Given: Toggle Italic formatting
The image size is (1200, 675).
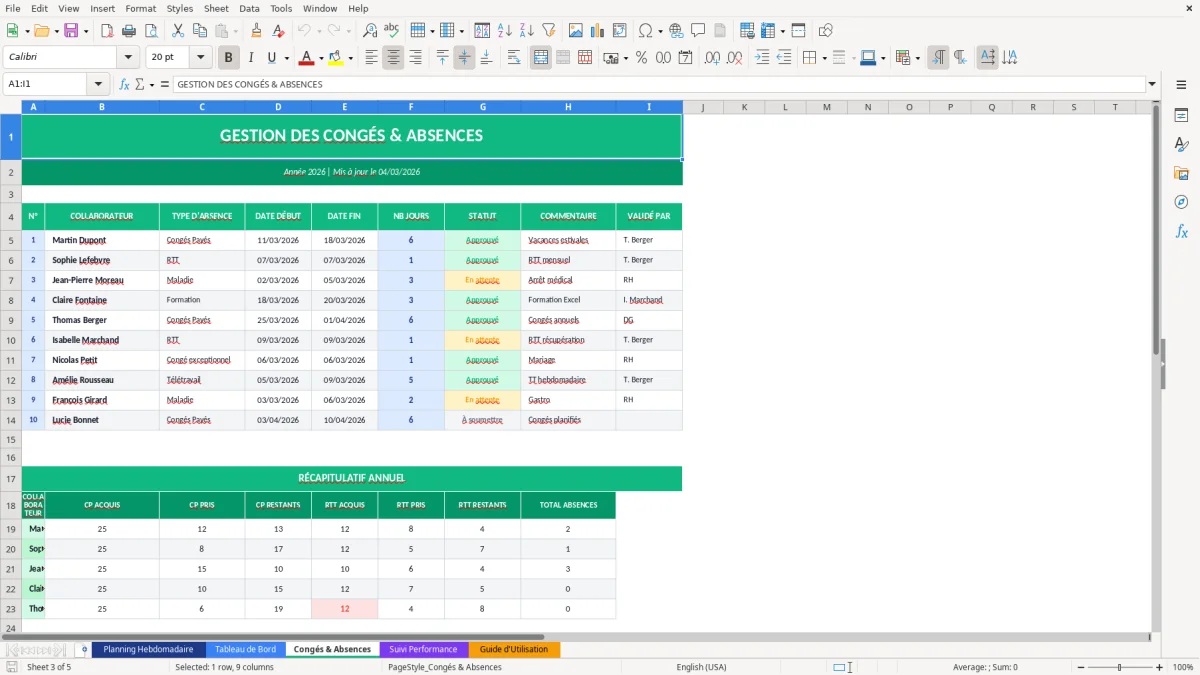Looking at the screenshot, I should coord(250,58).
